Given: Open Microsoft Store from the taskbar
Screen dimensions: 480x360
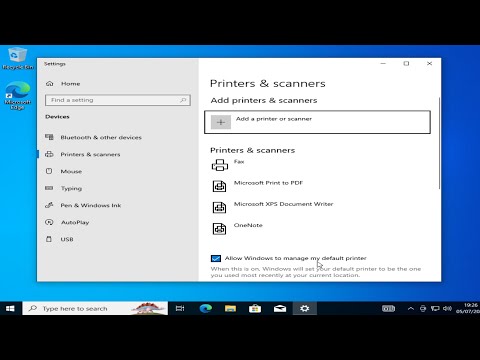Looking at the screenshot, I should pyautogui.click(x=255, y=309).
